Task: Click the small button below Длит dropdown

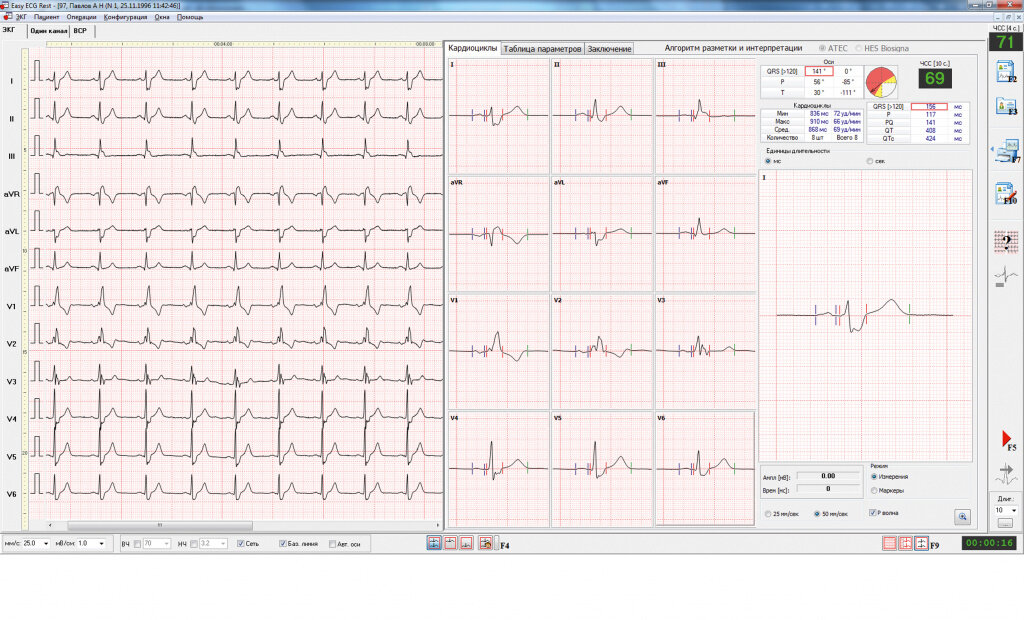Action: (x=1005, y=523)
